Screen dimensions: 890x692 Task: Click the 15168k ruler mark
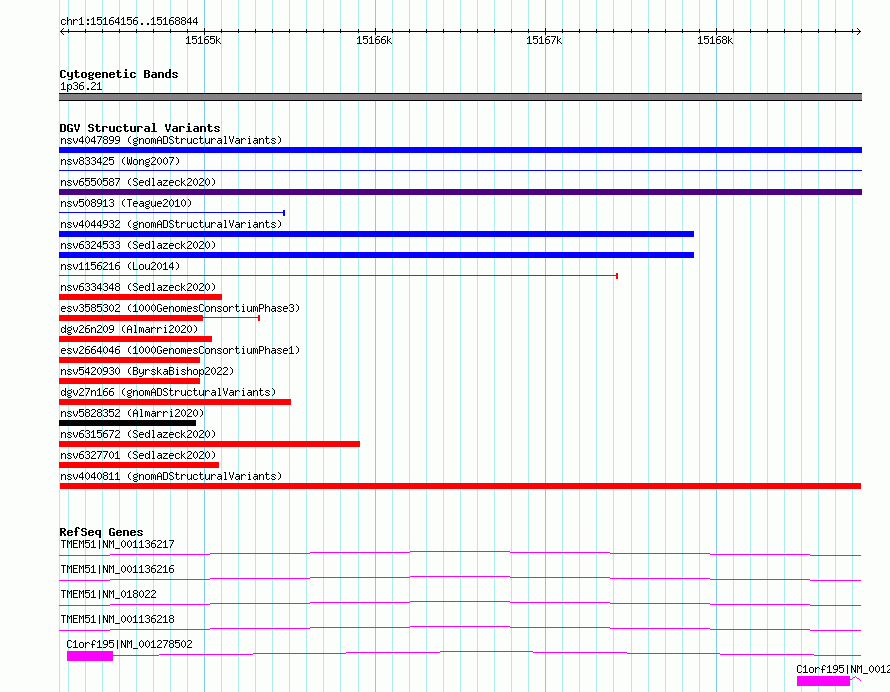(x=715, y=40)
